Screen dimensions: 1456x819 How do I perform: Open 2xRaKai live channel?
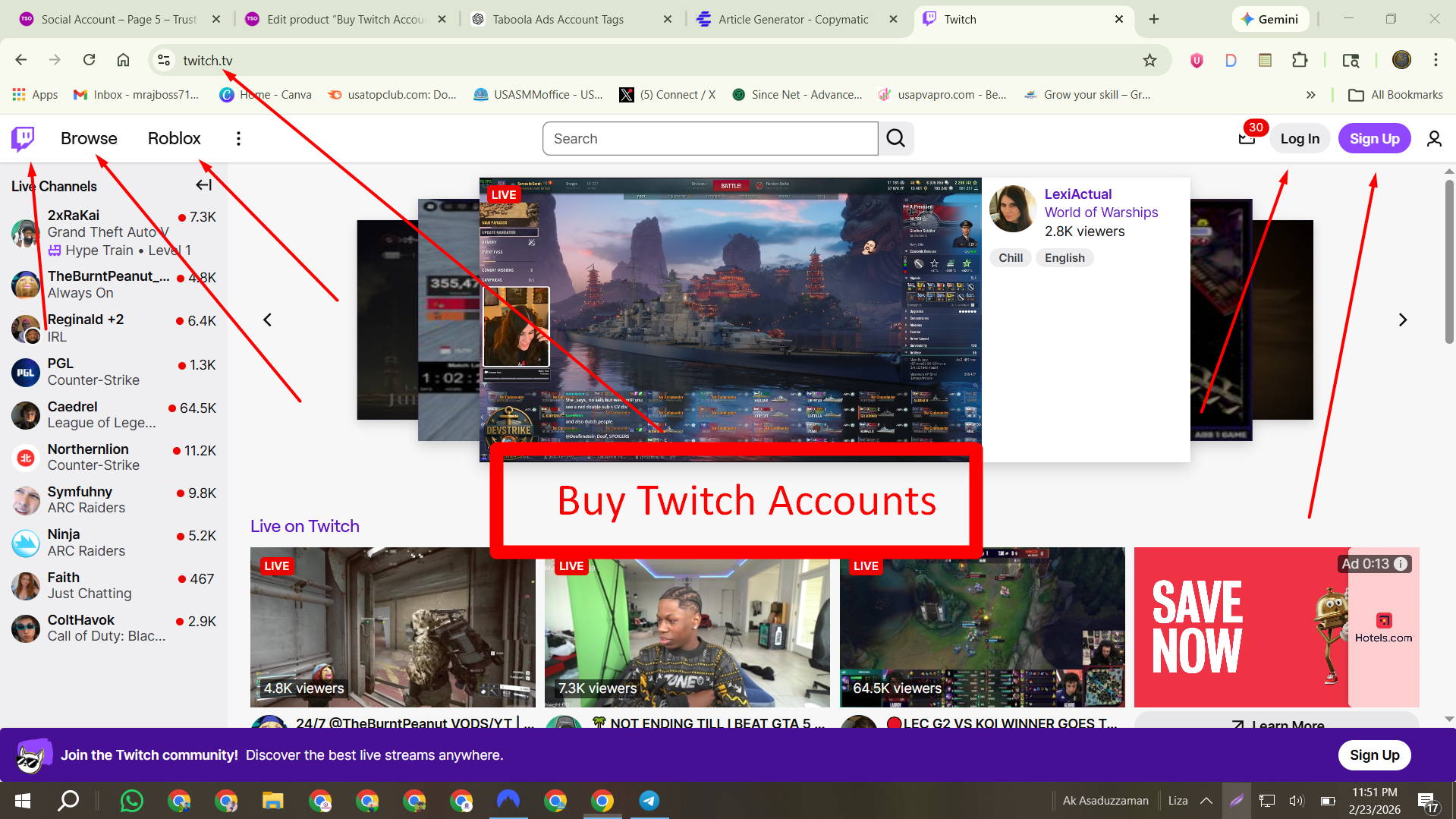114,232
